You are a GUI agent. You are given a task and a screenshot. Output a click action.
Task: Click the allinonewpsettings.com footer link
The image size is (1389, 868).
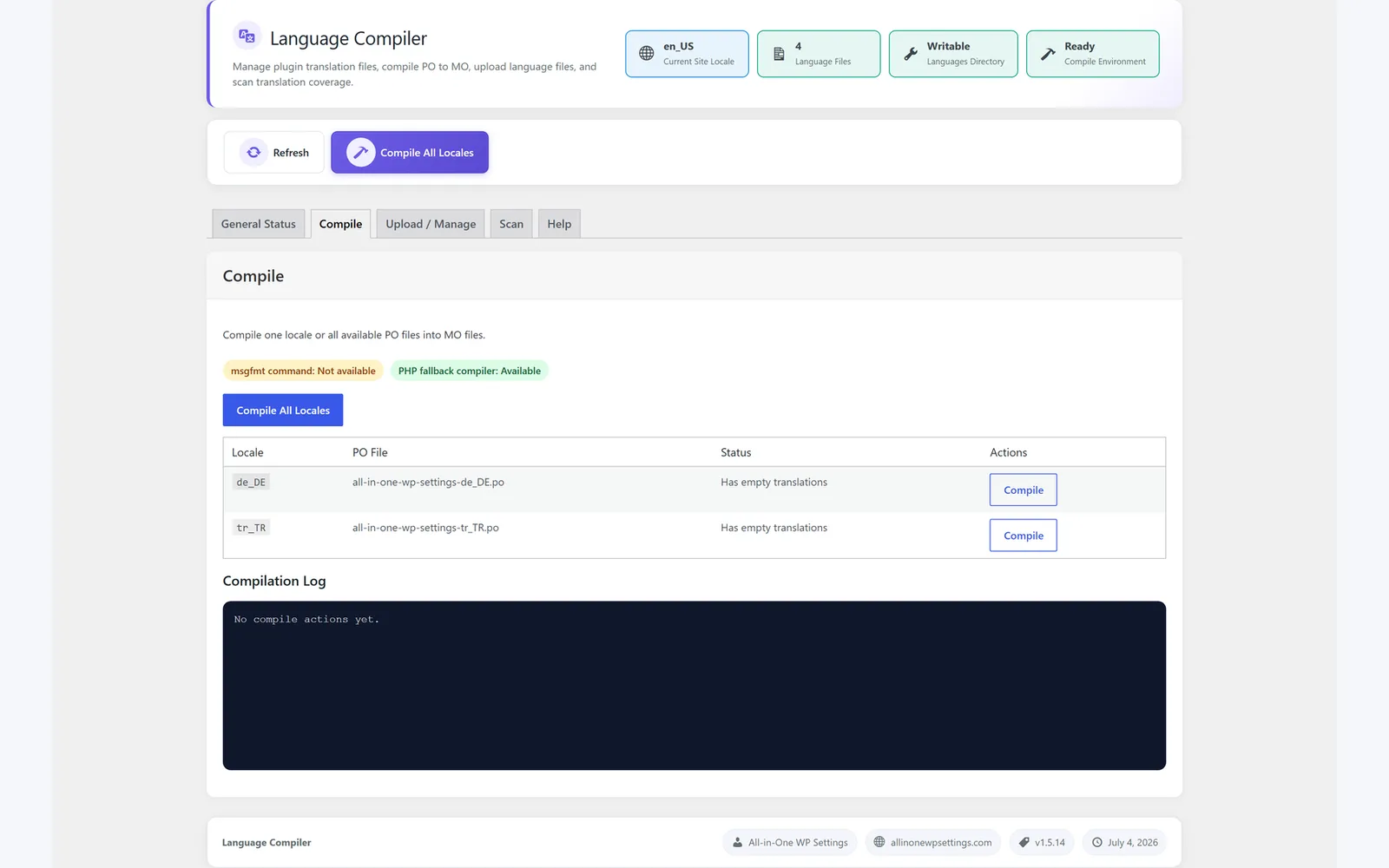(x=932, y=842)
